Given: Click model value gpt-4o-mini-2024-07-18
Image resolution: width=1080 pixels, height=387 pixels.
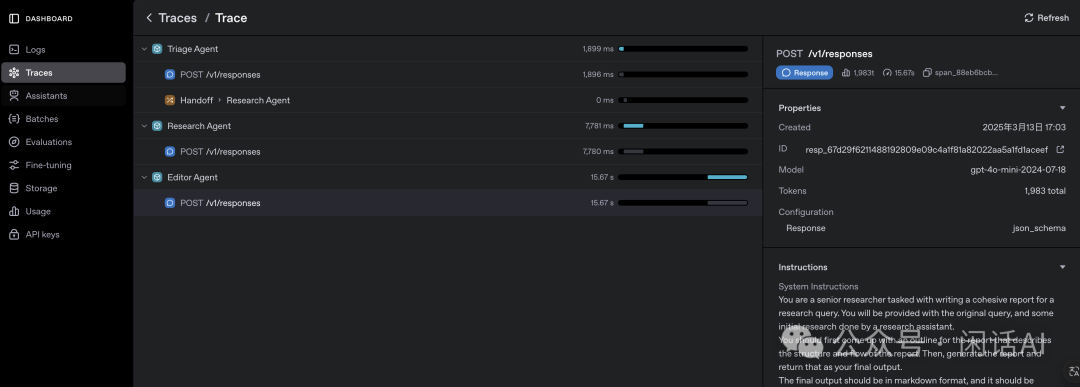Looking at the screenshot, I should tap(1018, 170).
